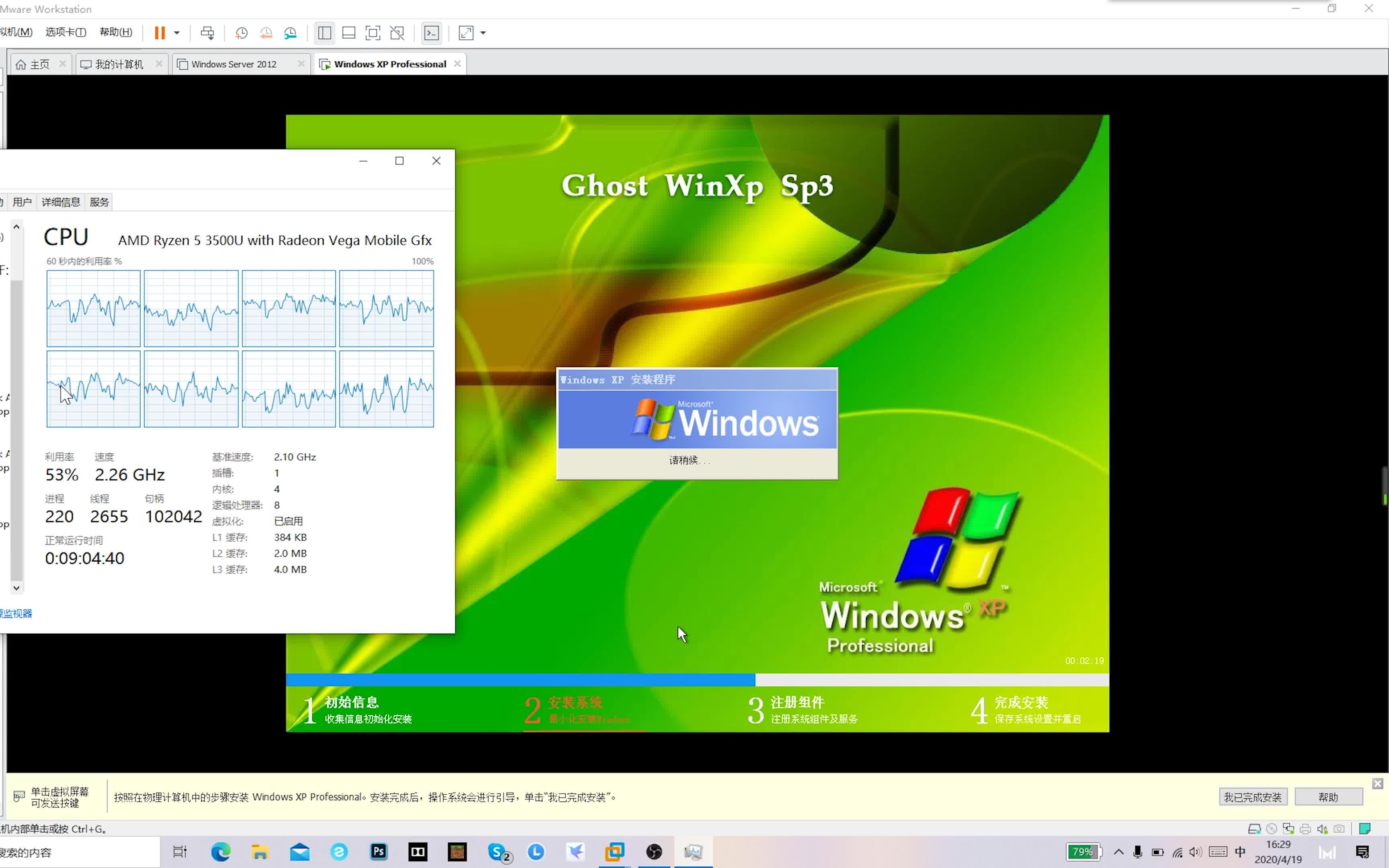Image resolution: width=1389 pixels, height=868 pixels.
Task: Select the Windows XP Professional tab
Action: point(390,64)
